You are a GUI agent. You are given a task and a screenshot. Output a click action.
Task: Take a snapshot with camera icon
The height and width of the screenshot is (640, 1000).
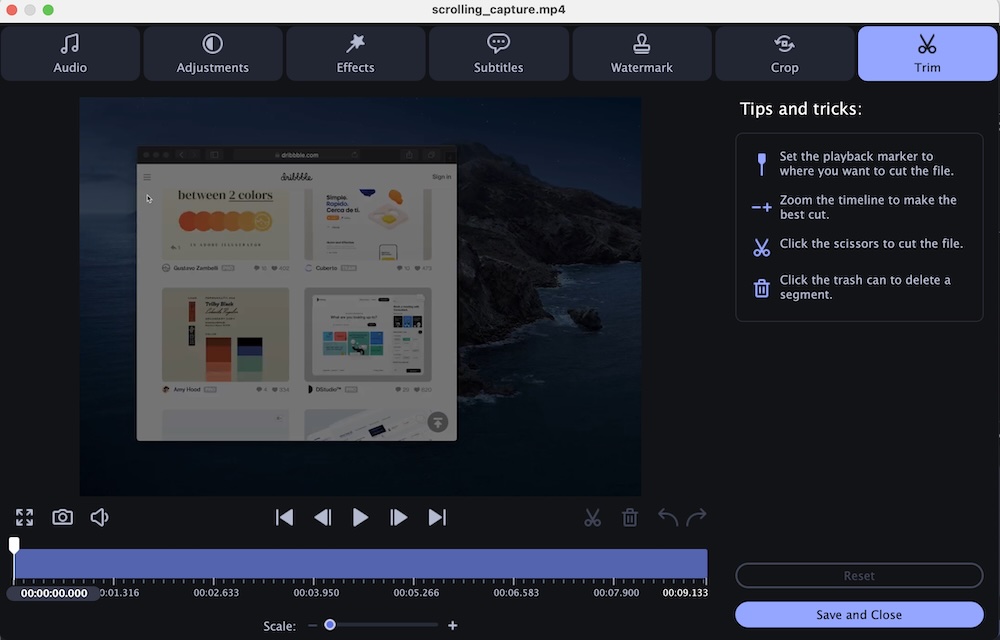(x=63, y=517)
